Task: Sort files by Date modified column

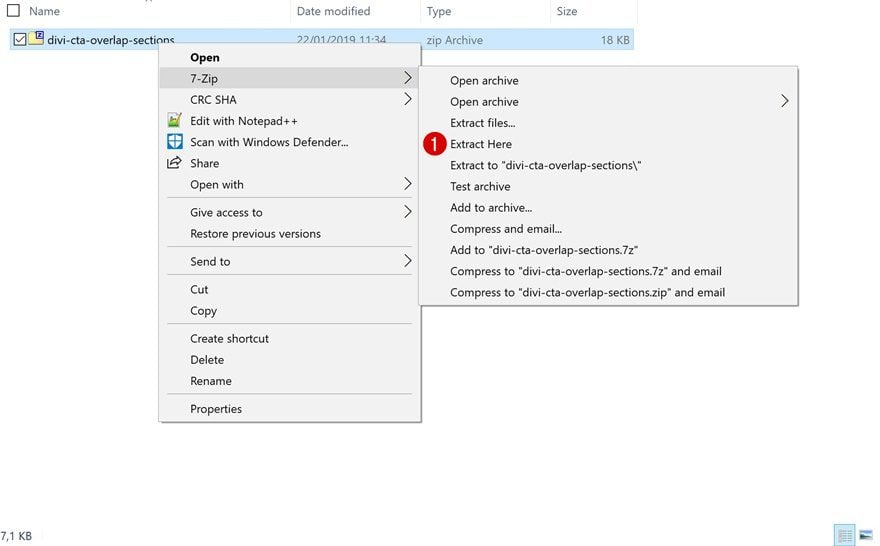Action: (333, 11)
